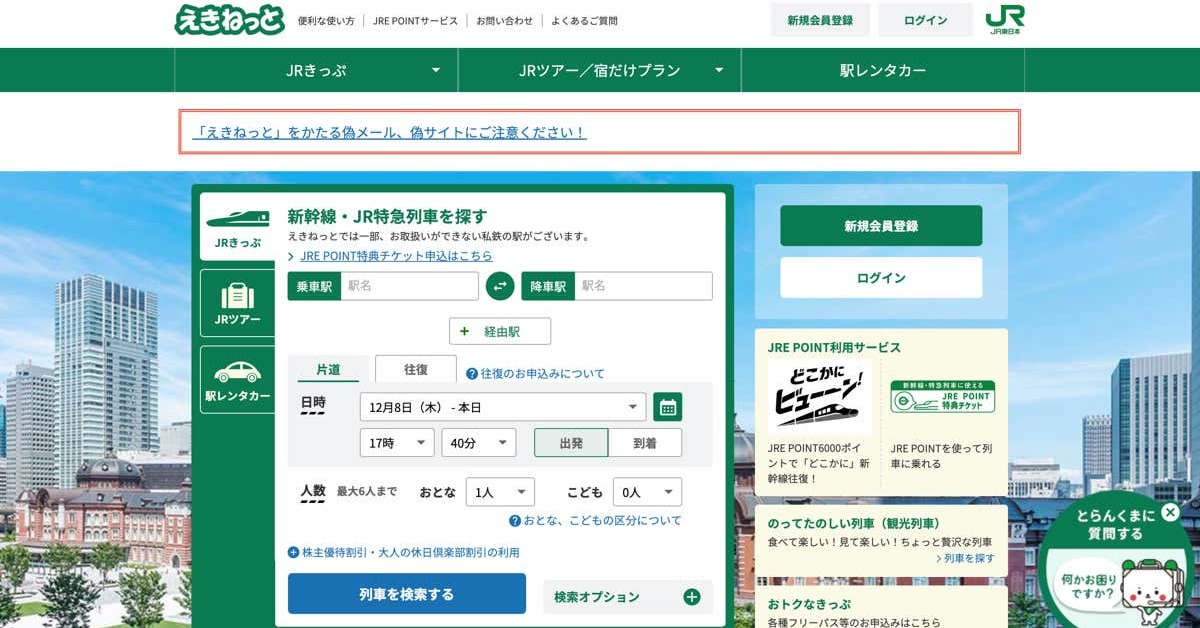Open the minute dropdown showing 40分
1200x628 pixels.
pyautogui.click(x=479, y=443)
